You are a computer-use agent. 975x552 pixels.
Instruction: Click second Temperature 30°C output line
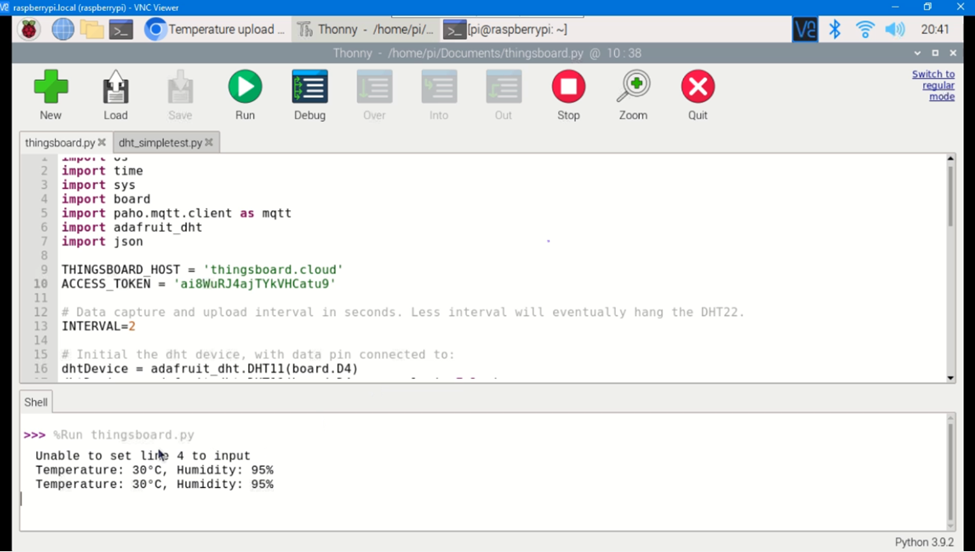click(154, 484)
